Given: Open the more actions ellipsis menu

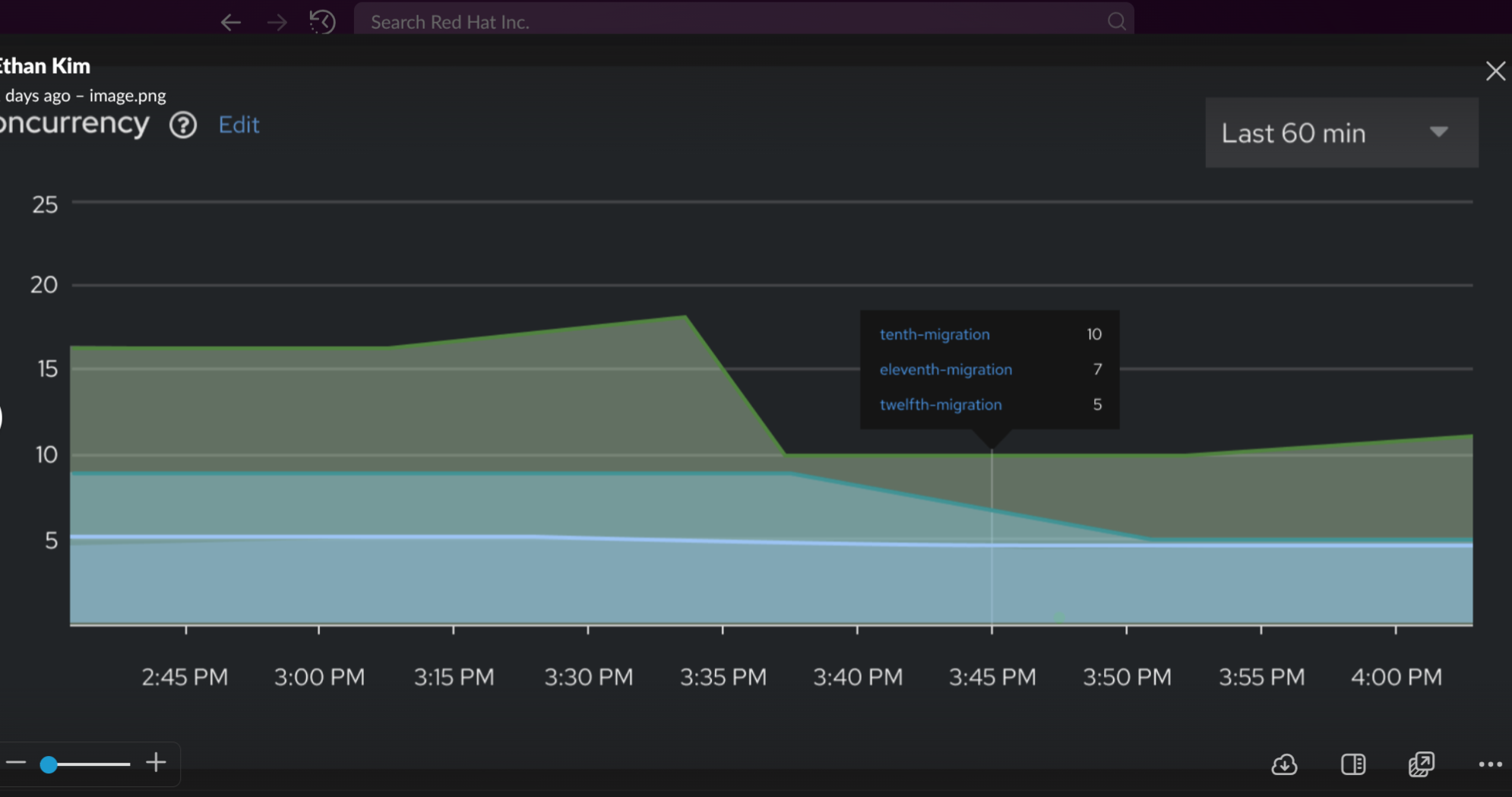Looking at the screenshot, I should tap(1490, 764).
